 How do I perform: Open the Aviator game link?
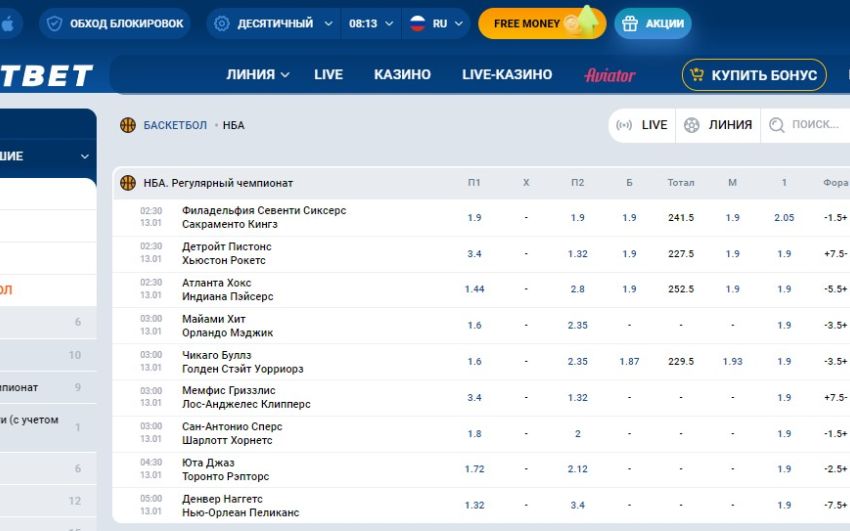610,75
